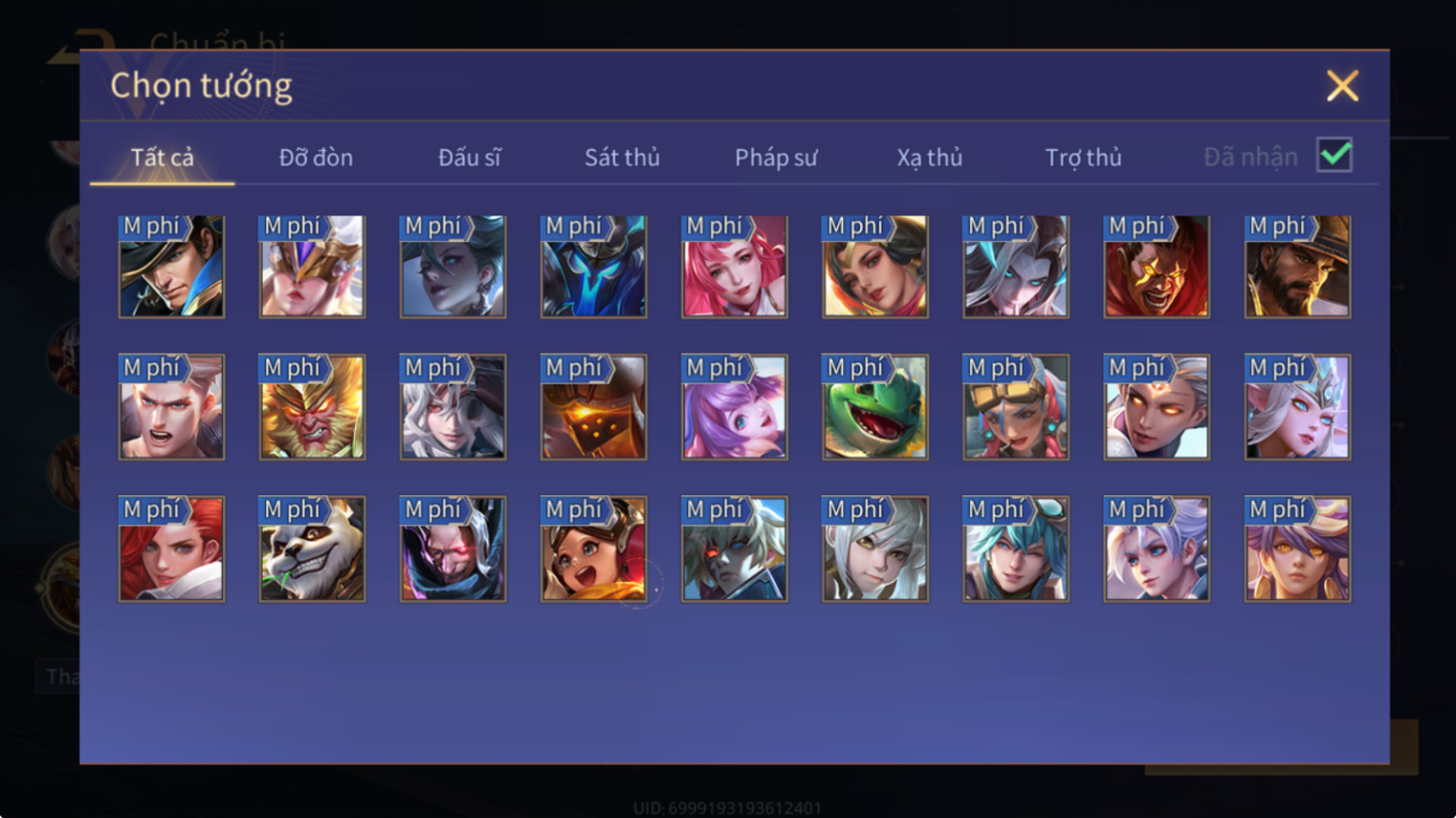Open the Trợ thủ tab
The height and width of the screenshot is (818, 1456).
point(1084,158)
